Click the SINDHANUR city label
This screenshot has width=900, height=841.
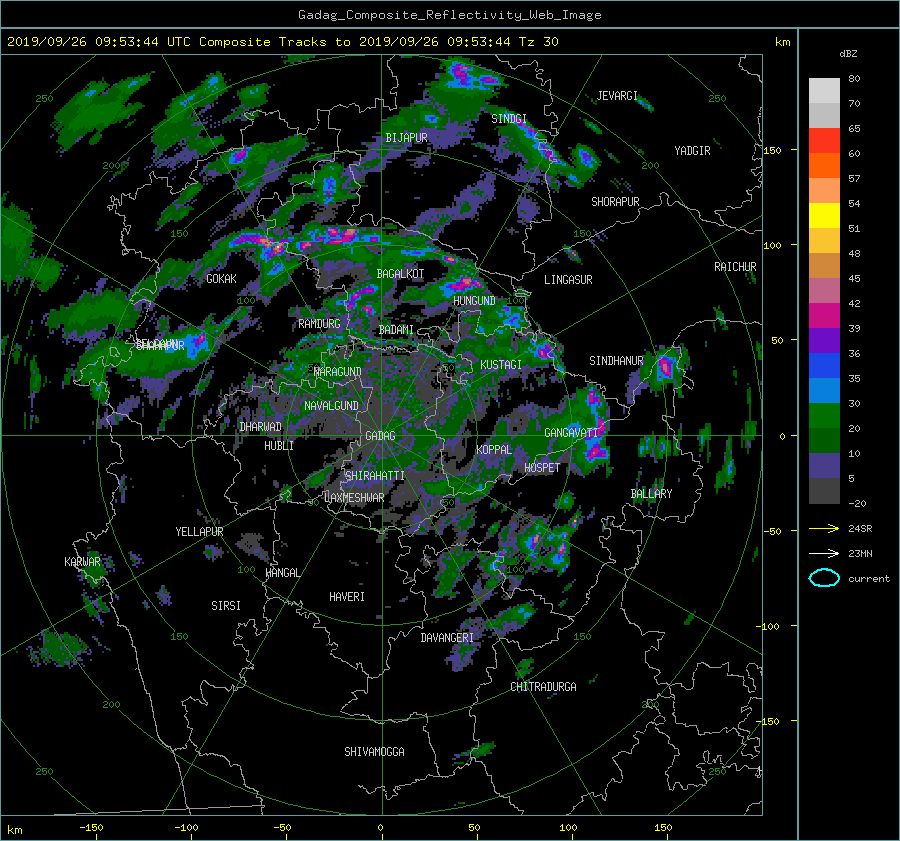click(x=616, y=361)
